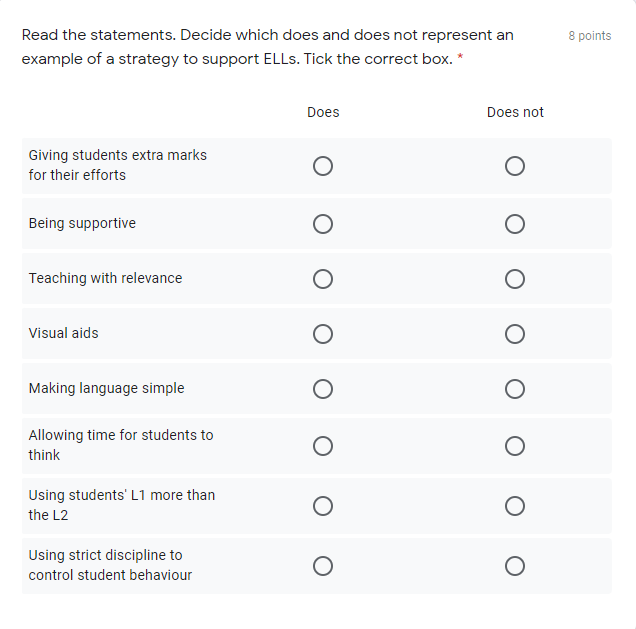Mark 'Does' for Using students' L1 more

(x=322, y=506)
